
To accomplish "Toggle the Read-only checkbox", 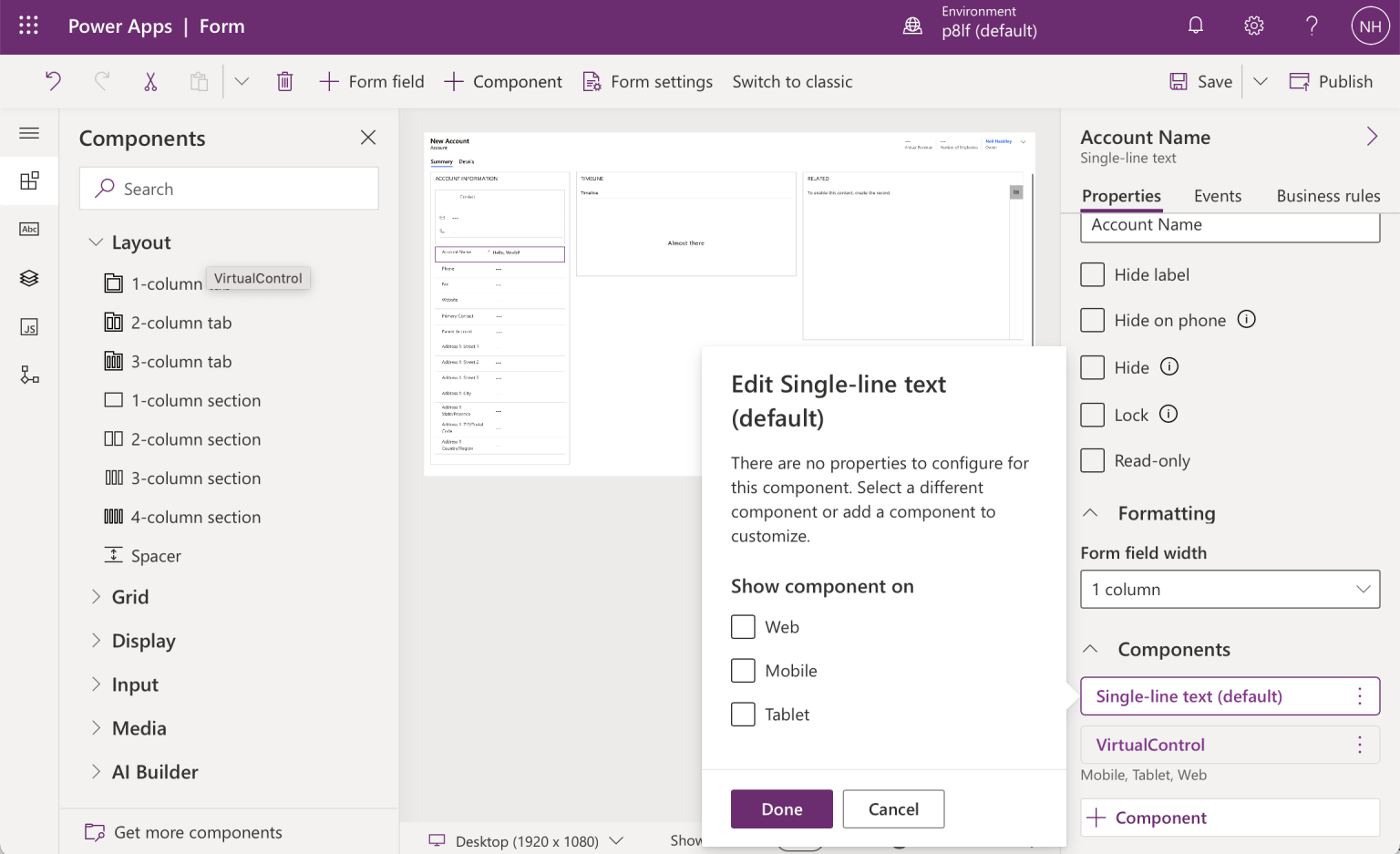I will tap(1092, 460).
